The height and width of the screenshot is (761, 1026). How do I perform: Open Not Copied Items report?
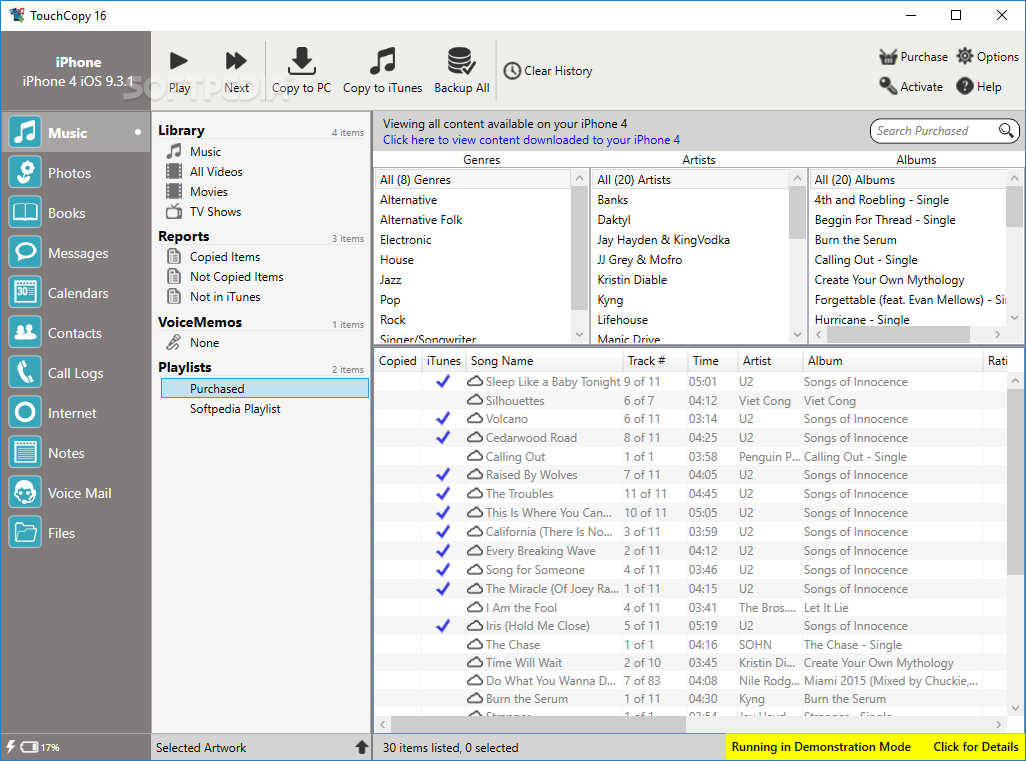tap(236, 277)
